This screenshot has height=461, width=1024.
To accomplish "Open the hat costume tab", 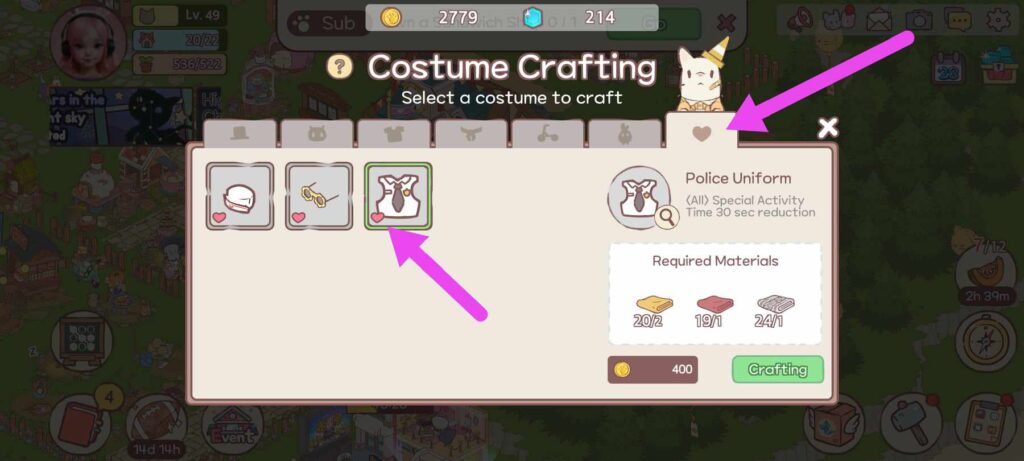I will 240,134.
